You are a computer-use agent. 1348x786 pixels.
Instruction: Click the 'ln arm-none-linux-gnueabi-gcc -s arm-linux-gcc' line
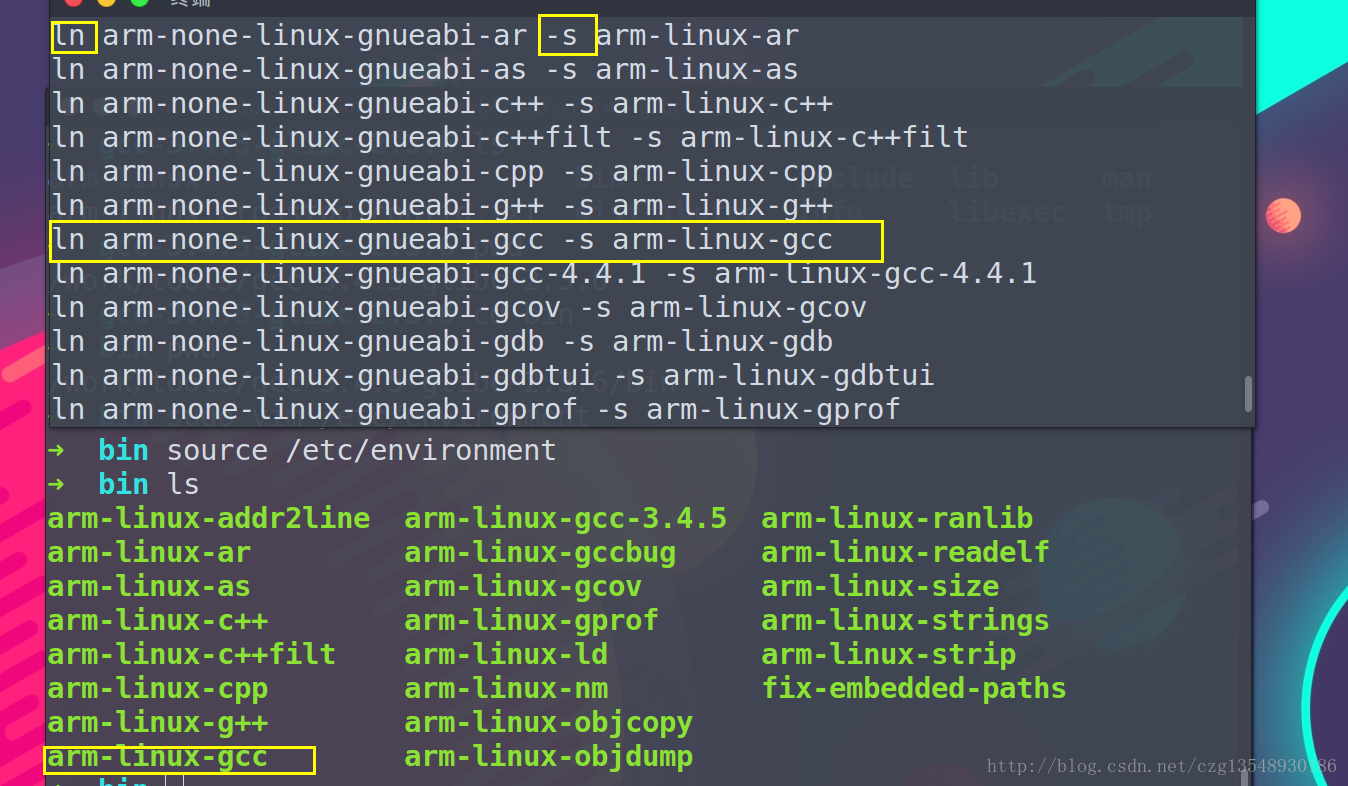[x=443, y=240]
